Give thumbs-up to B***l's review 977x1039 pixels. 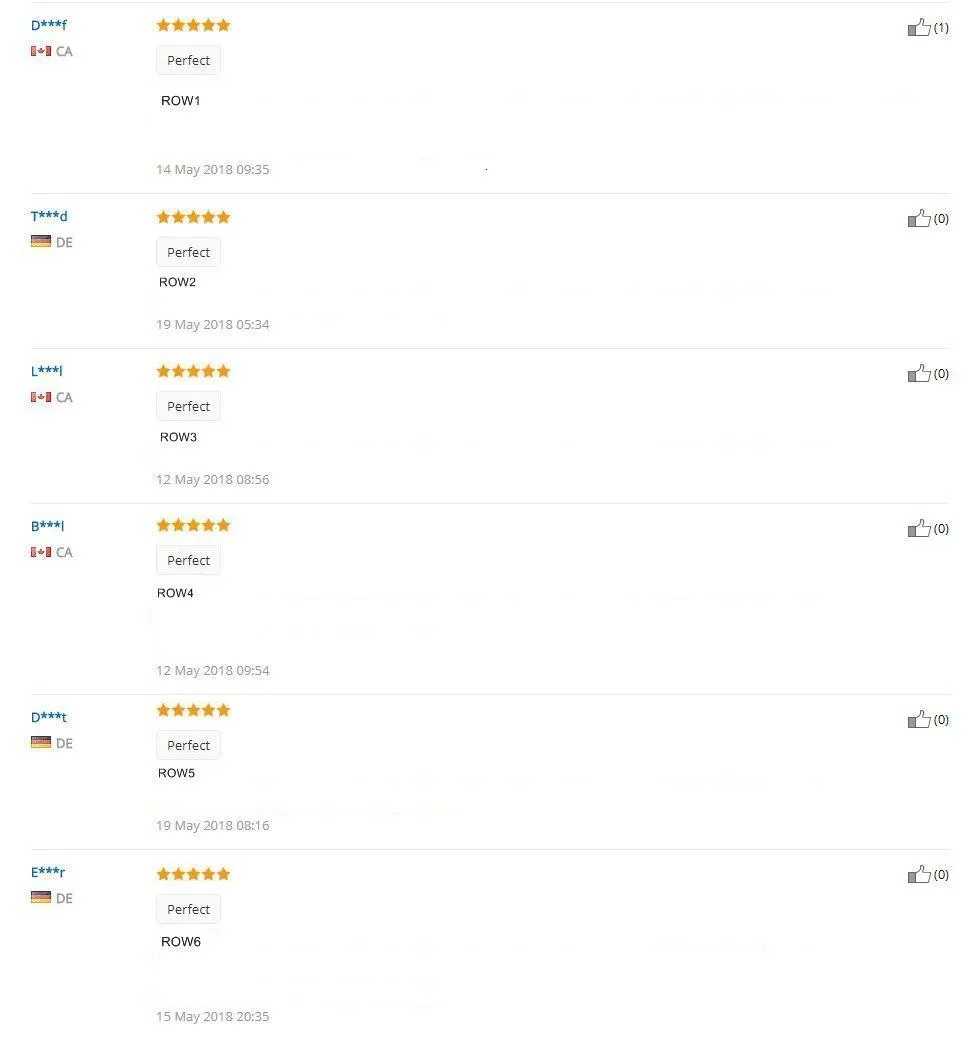(919, 528)
